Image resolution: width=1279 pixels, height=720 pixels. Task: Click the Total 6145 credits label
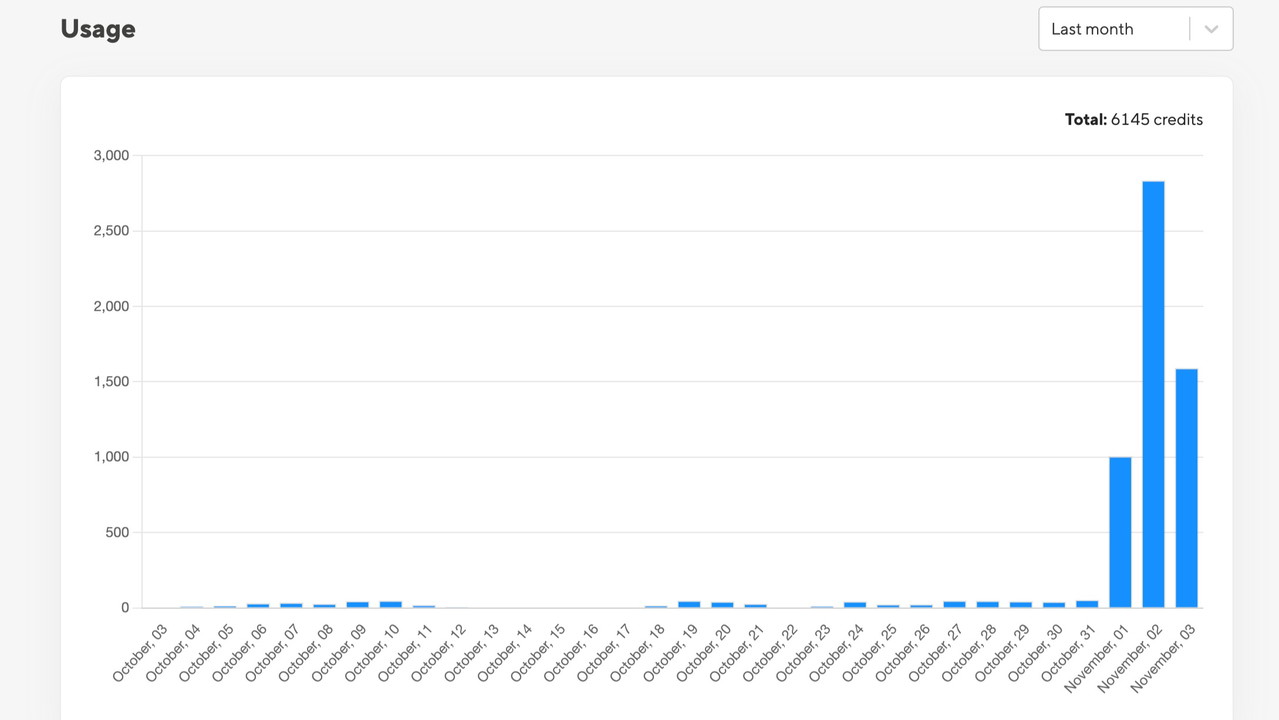tap(1134, 120)
